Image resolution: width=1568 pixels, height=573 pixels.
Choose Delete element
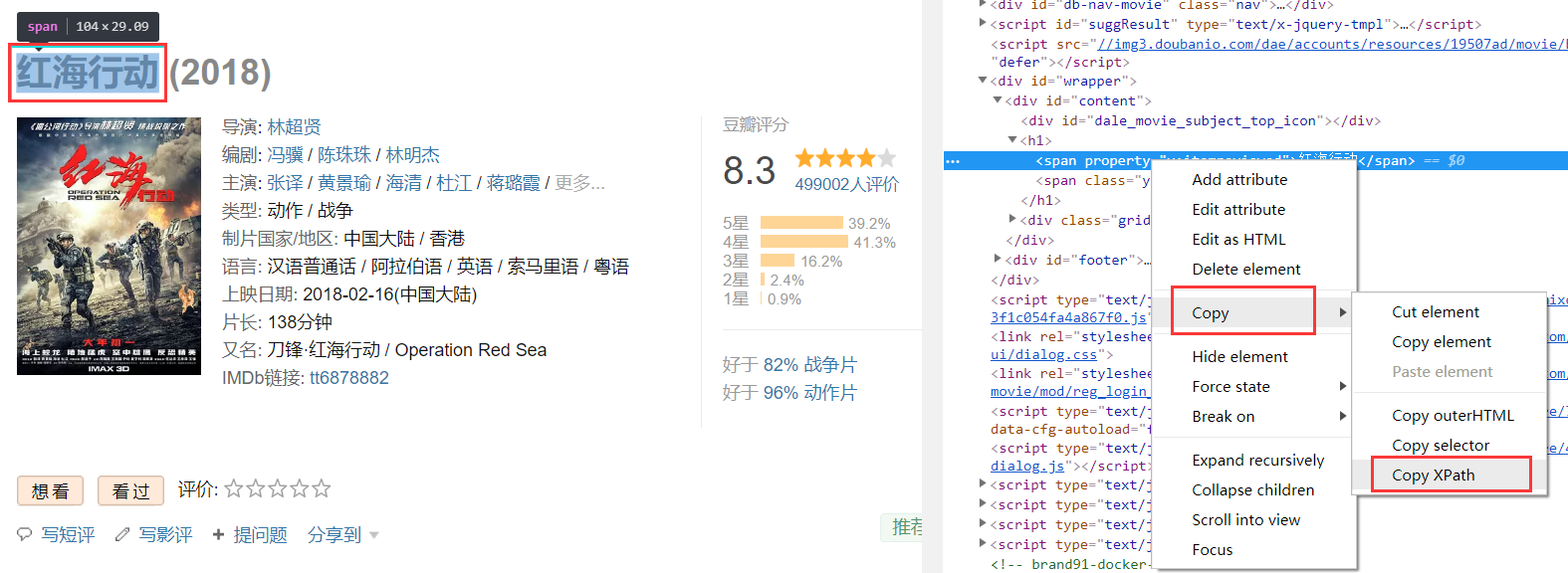point(1246,269)
